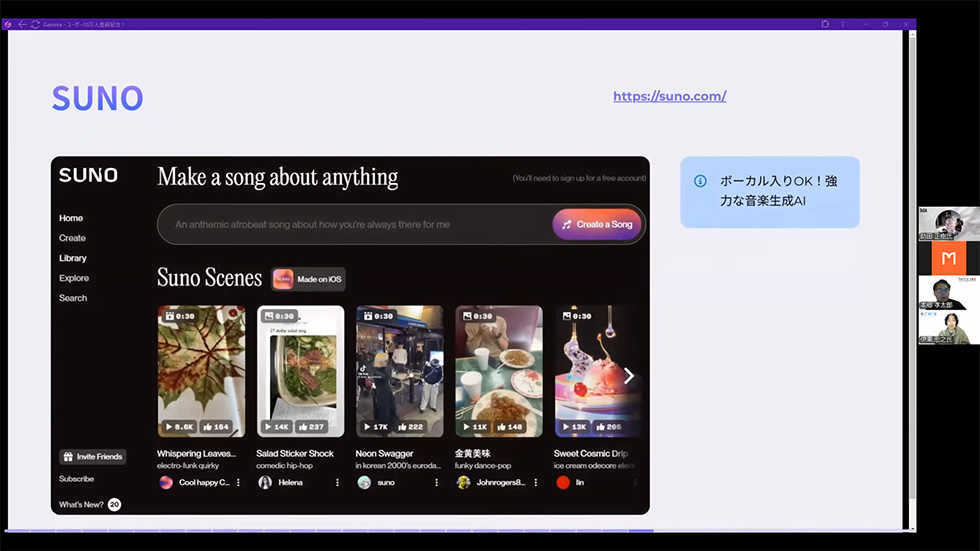This screenshot has height=551, width=980.
Task: Open the three-dot window menu
Action: [842, 24]
